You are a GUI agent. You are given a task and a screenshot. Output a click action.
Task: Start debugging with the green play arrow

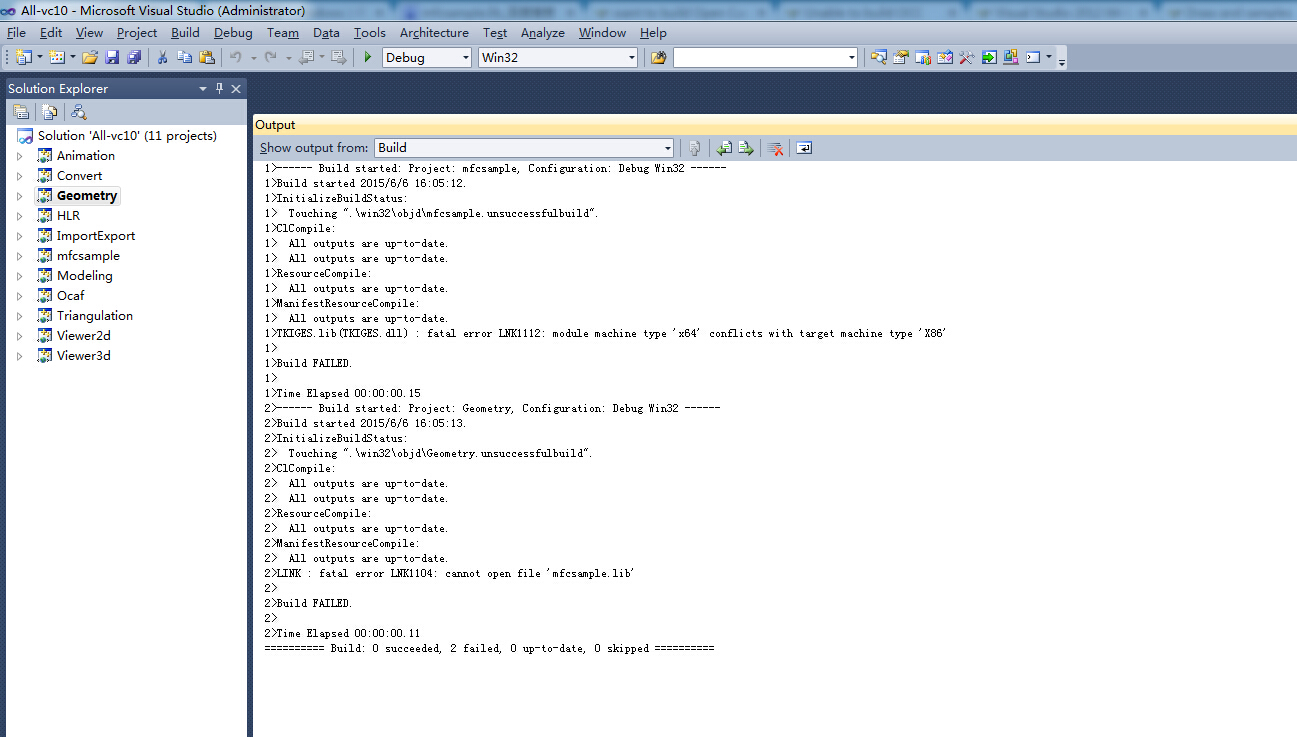click(368, 58)
